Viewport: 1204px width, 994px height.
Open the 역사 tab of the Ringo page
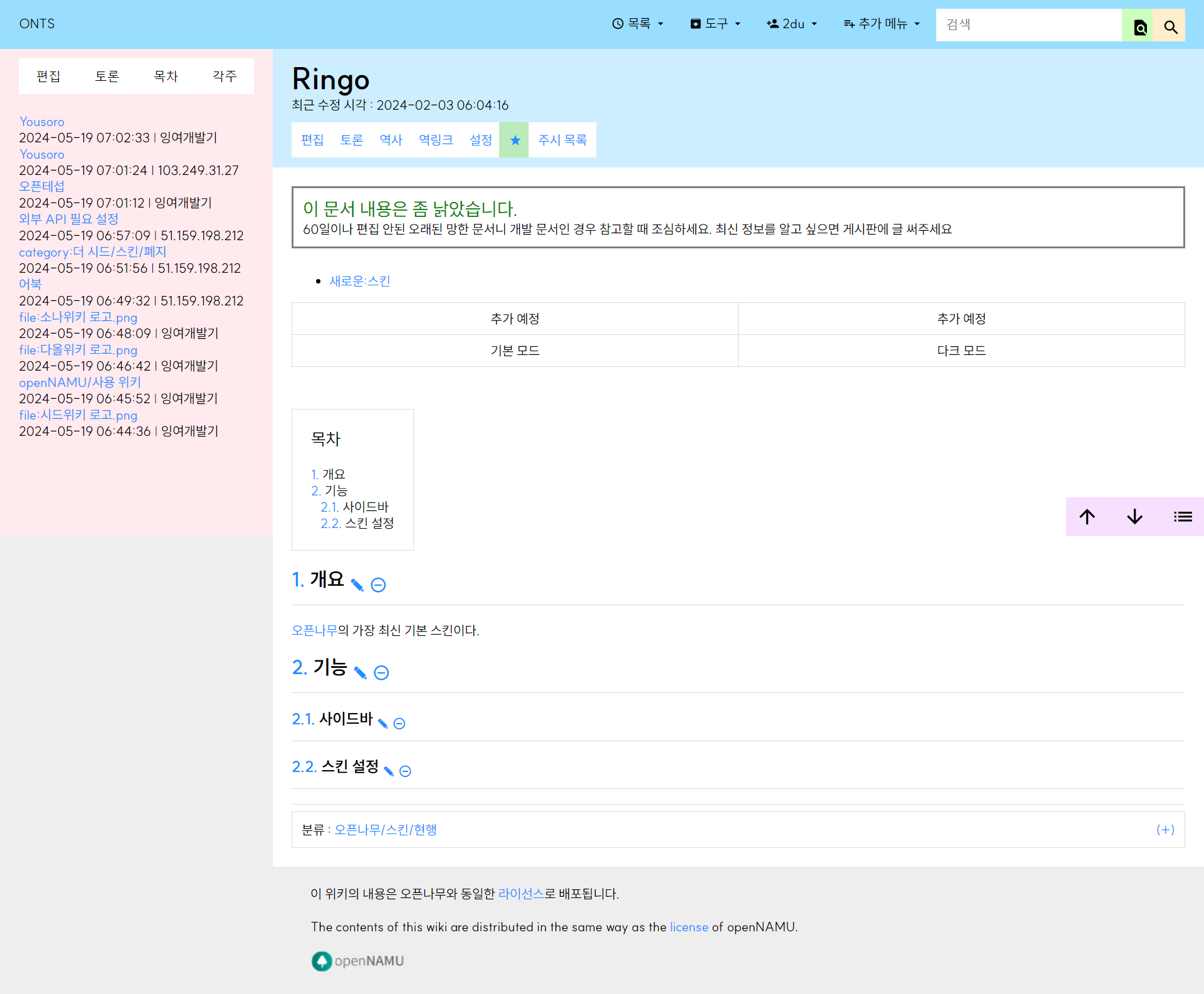coord(391,140)
